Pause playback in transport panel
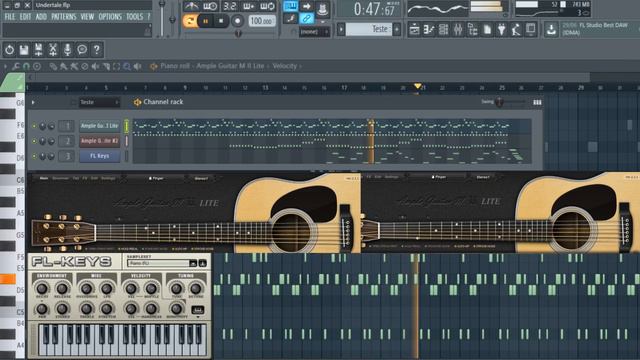 [x=205, y=21]
